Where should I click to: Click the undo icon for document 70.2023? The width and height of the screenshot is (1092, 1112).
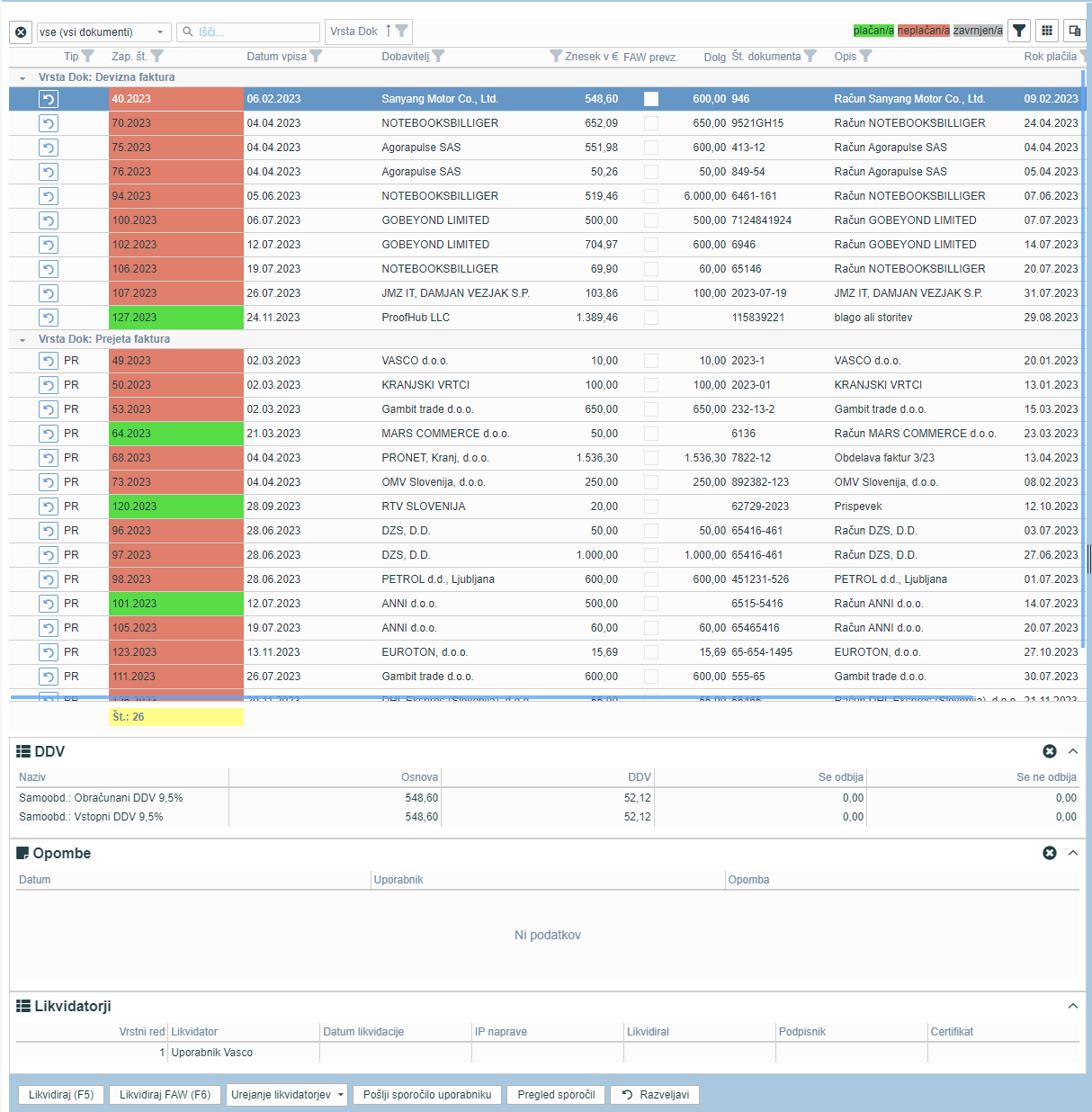click(x=49, y=123)
